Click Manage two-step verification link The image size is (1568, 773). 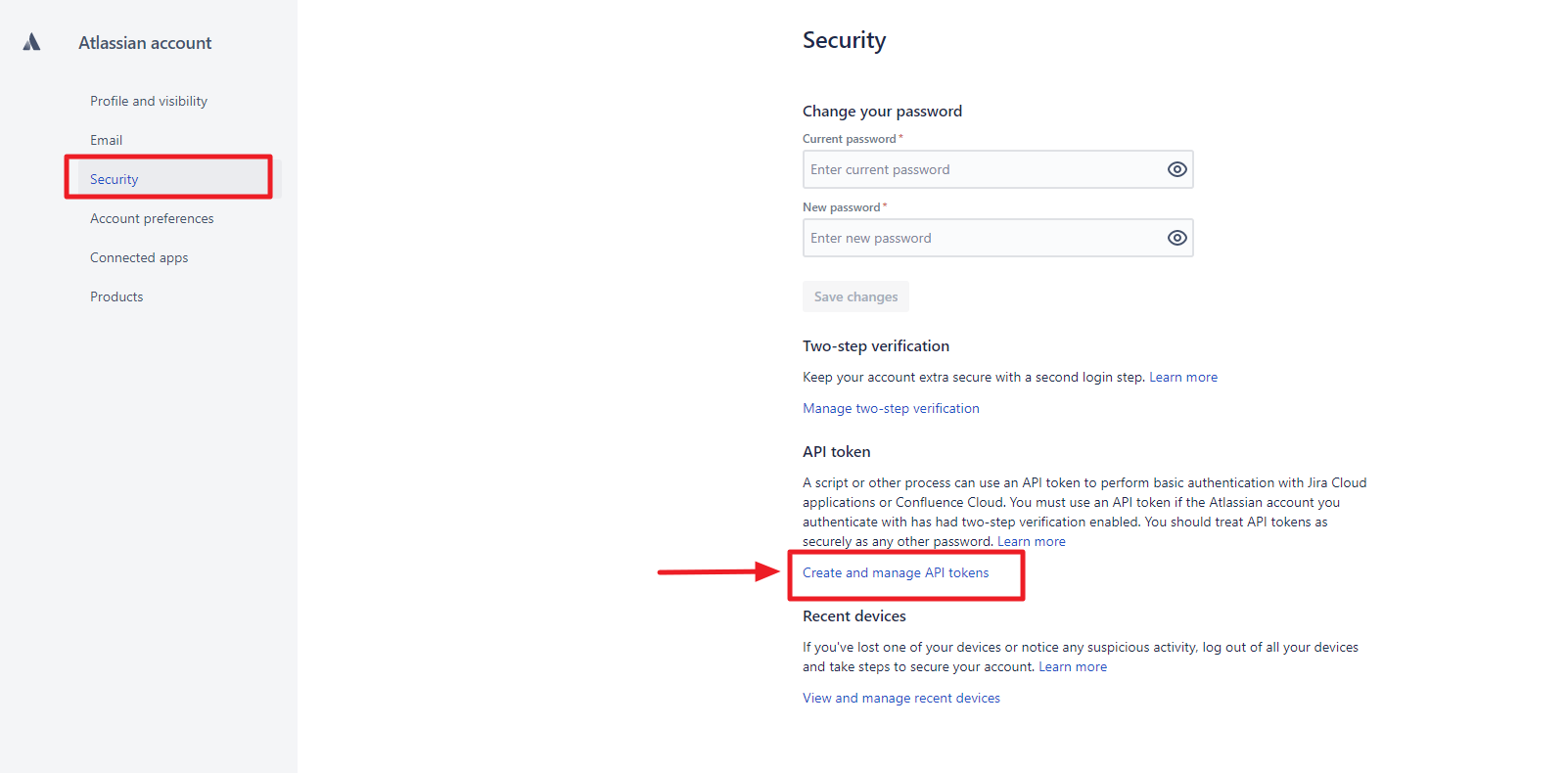click(891, 408)
